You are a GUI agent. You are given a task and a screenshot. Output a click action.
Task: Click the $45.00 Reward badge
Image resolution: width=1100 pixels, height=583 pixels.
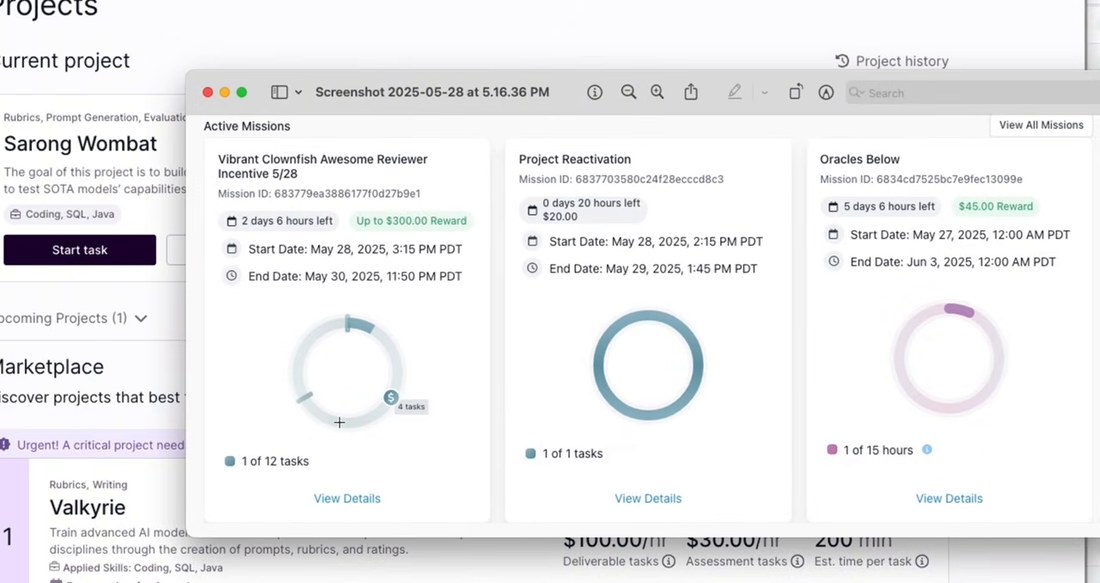tap(995, 207)
